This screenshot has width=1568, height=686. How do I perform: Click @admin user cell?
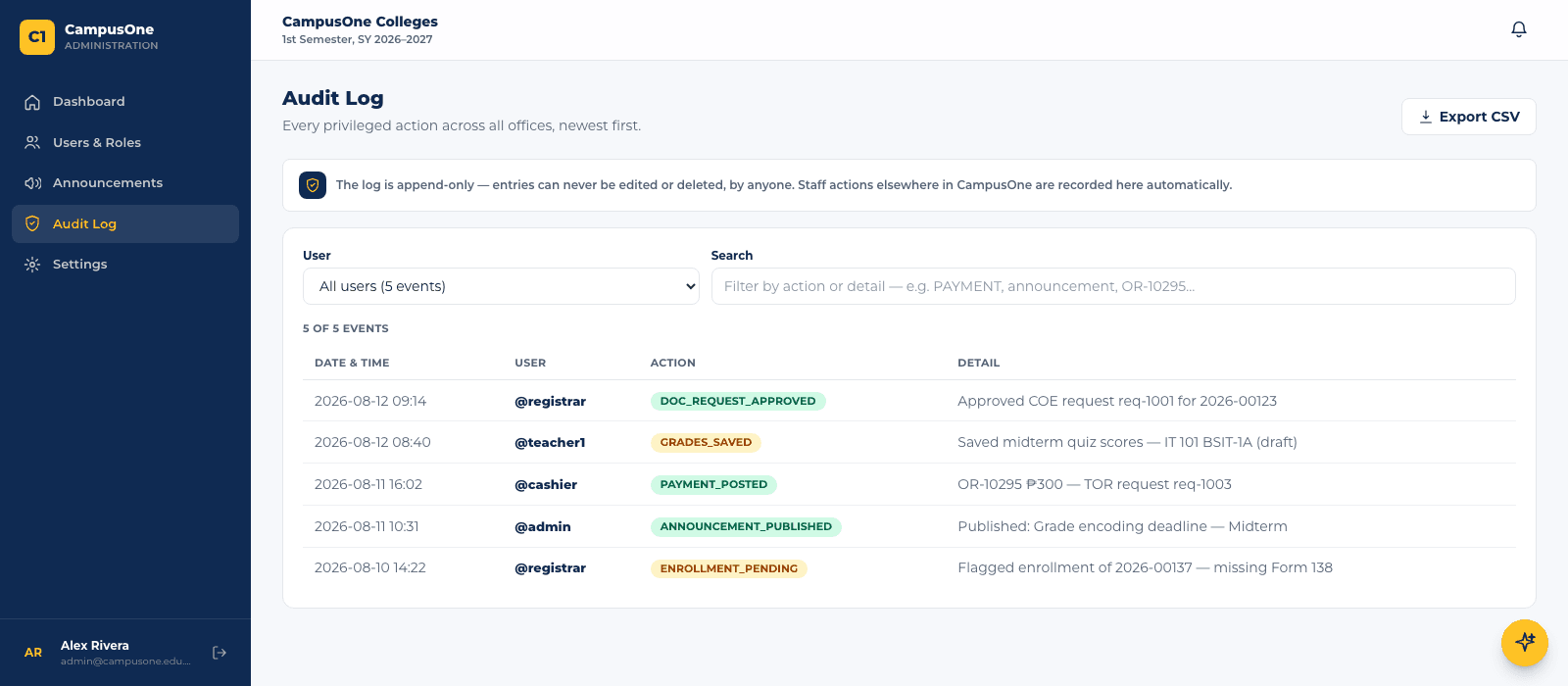(543, 526)
